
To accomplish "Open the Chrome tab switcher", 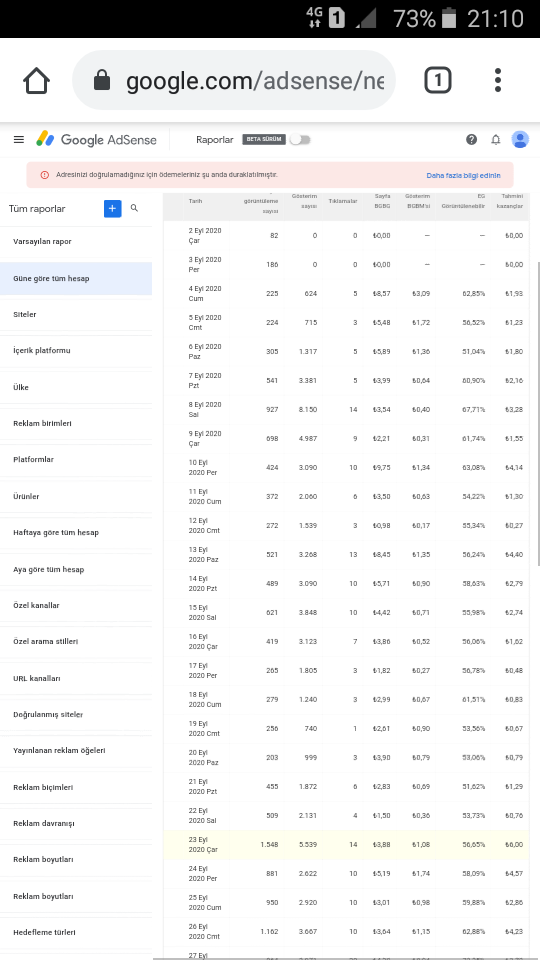I will tap(438, 80).
